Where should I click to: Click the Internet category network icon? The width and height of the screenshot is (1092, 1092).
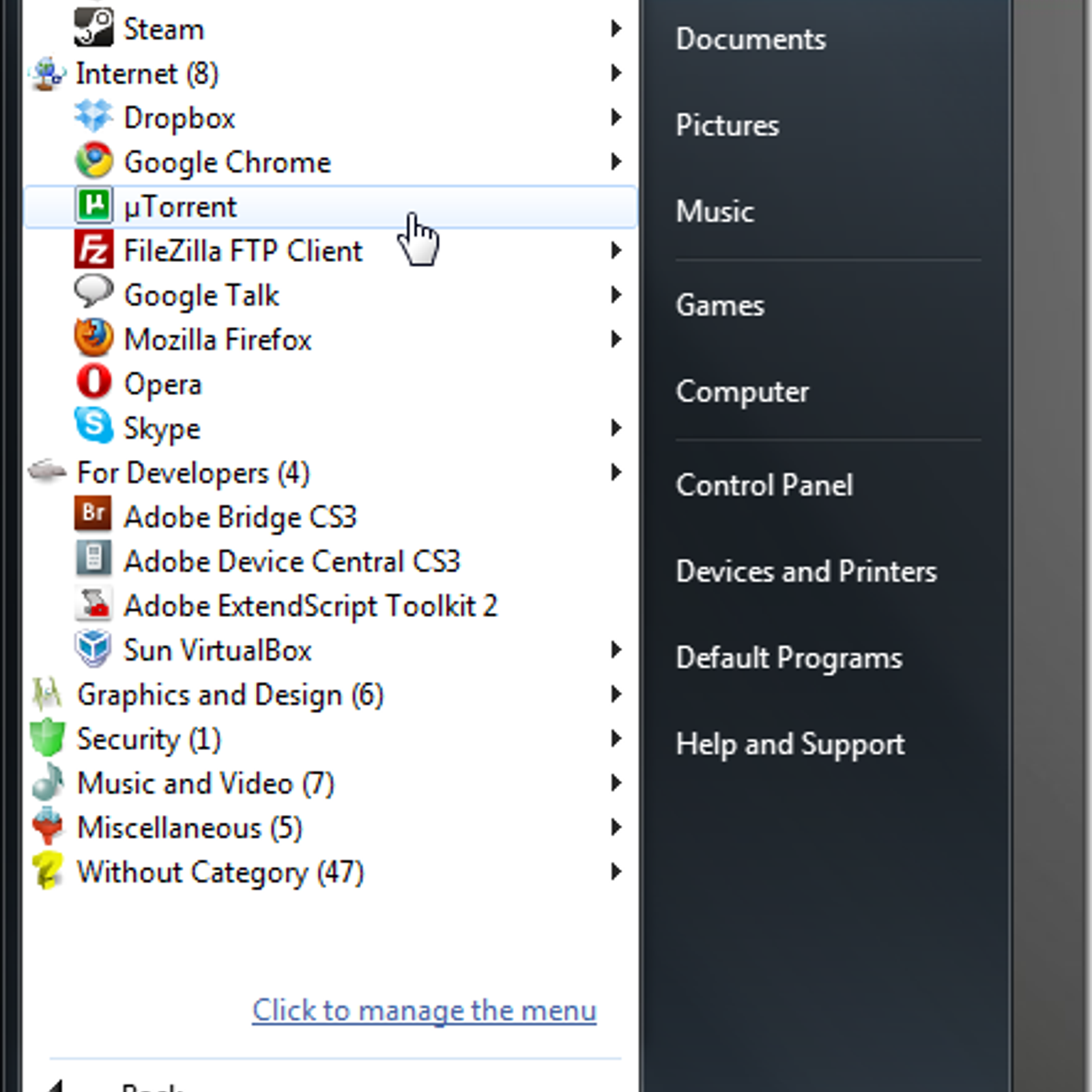tap(48, 74)
